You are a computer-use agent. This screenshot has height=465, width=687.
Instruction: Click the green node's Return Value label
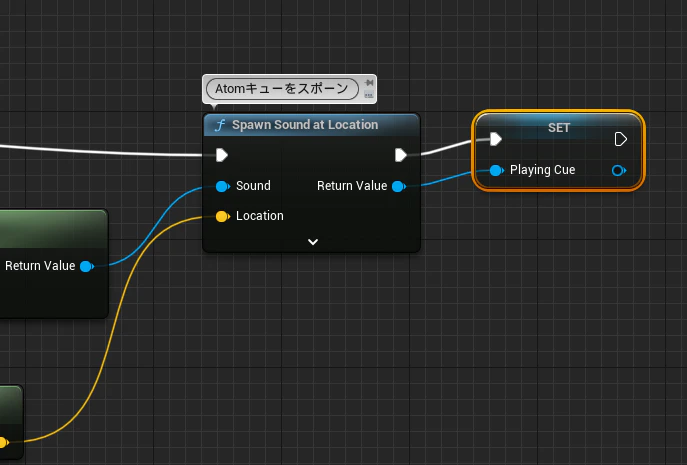pos(40,266)
